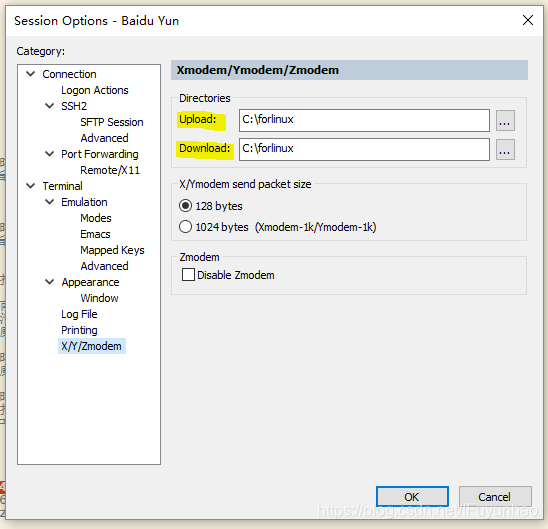Select Appearance category
This screenshot has width=548, height=529.
point(90,282)
